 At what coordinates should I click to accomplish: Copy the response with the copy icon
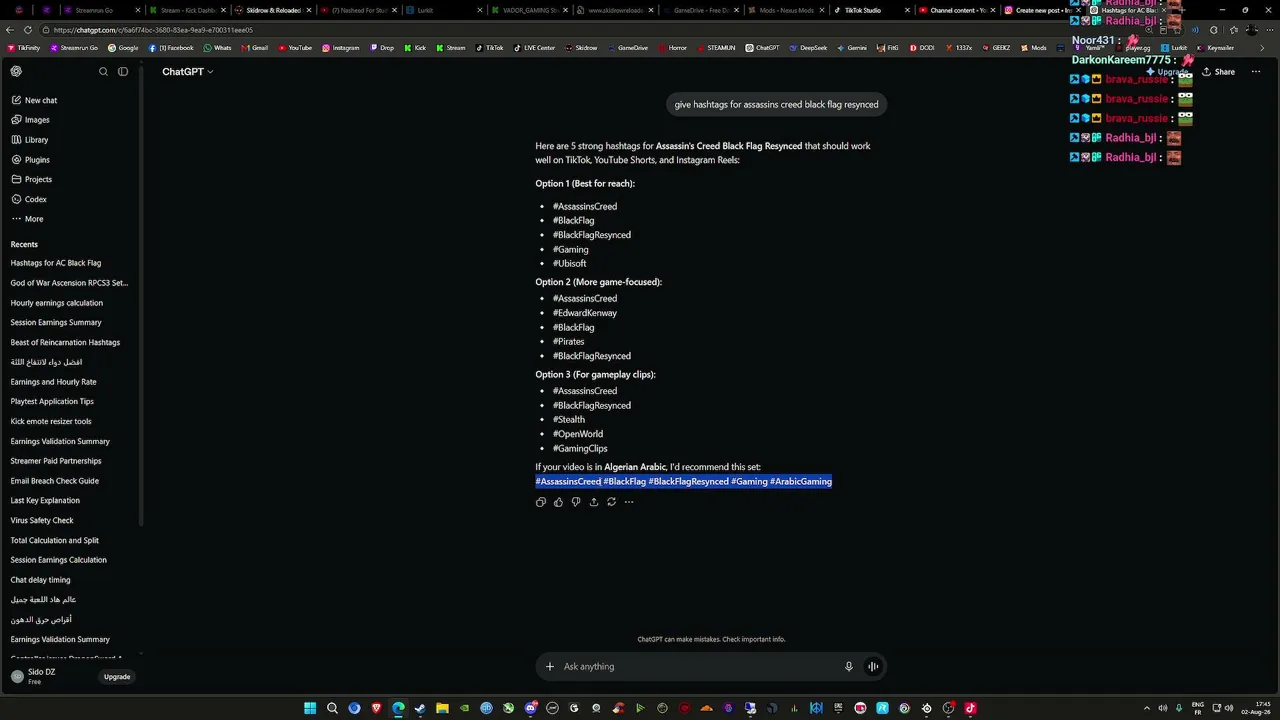pos(541,502)
